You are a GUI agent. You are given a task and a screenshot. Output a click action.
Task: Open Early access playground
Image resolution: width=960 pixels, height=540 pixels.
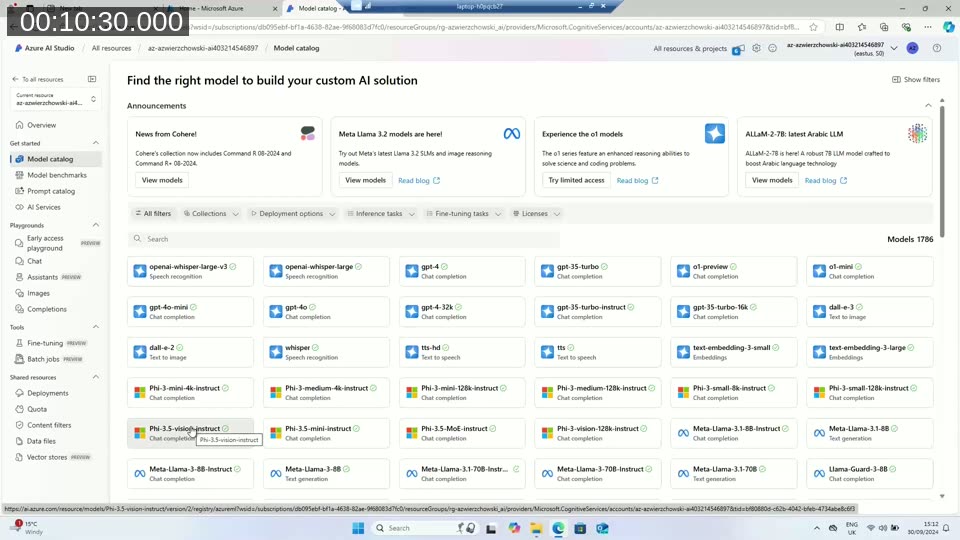(45, 243)
